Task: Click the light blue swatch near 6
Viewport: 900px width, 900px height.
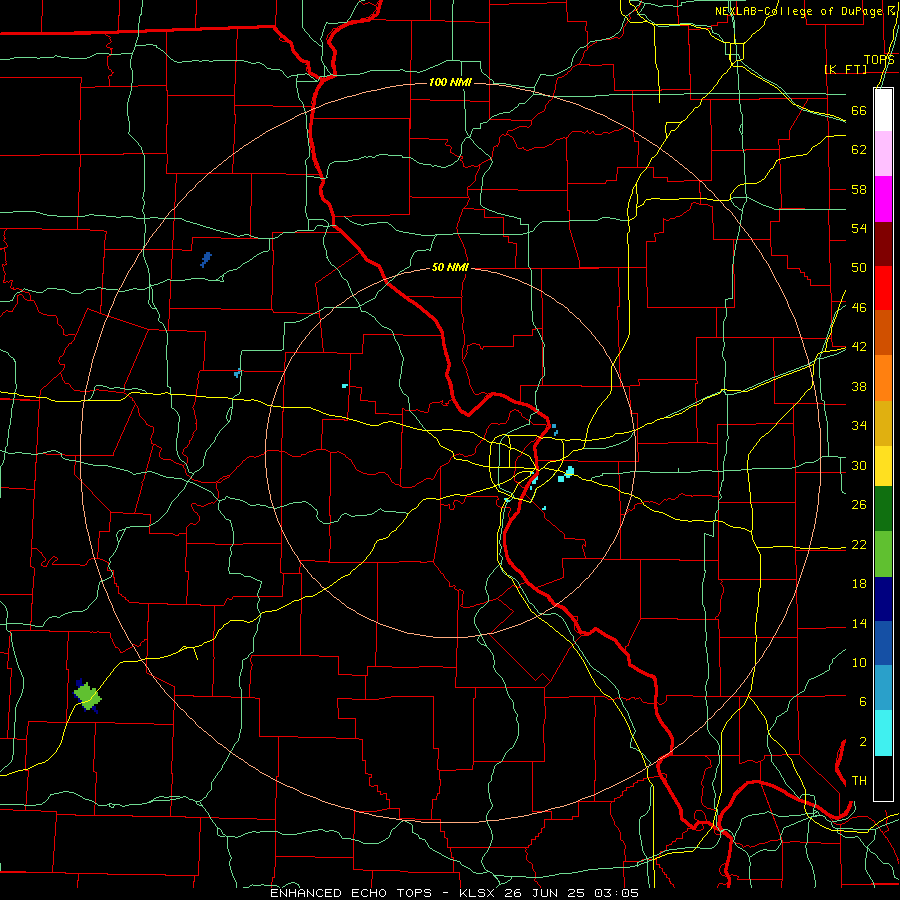Action: 883,688
